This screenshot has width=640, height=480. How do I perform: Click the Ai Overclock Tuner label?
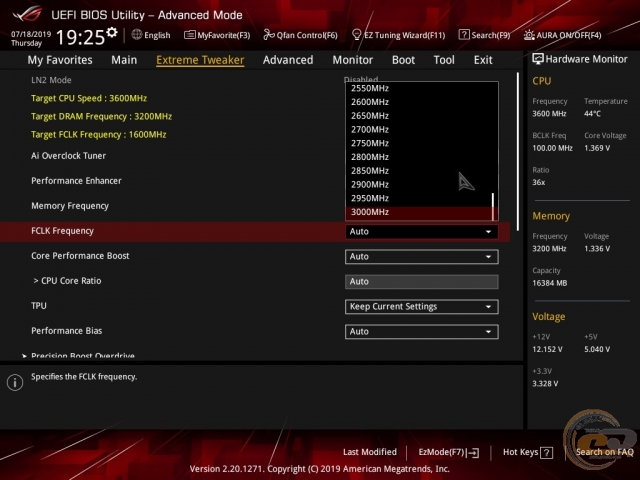click(68, 156)
